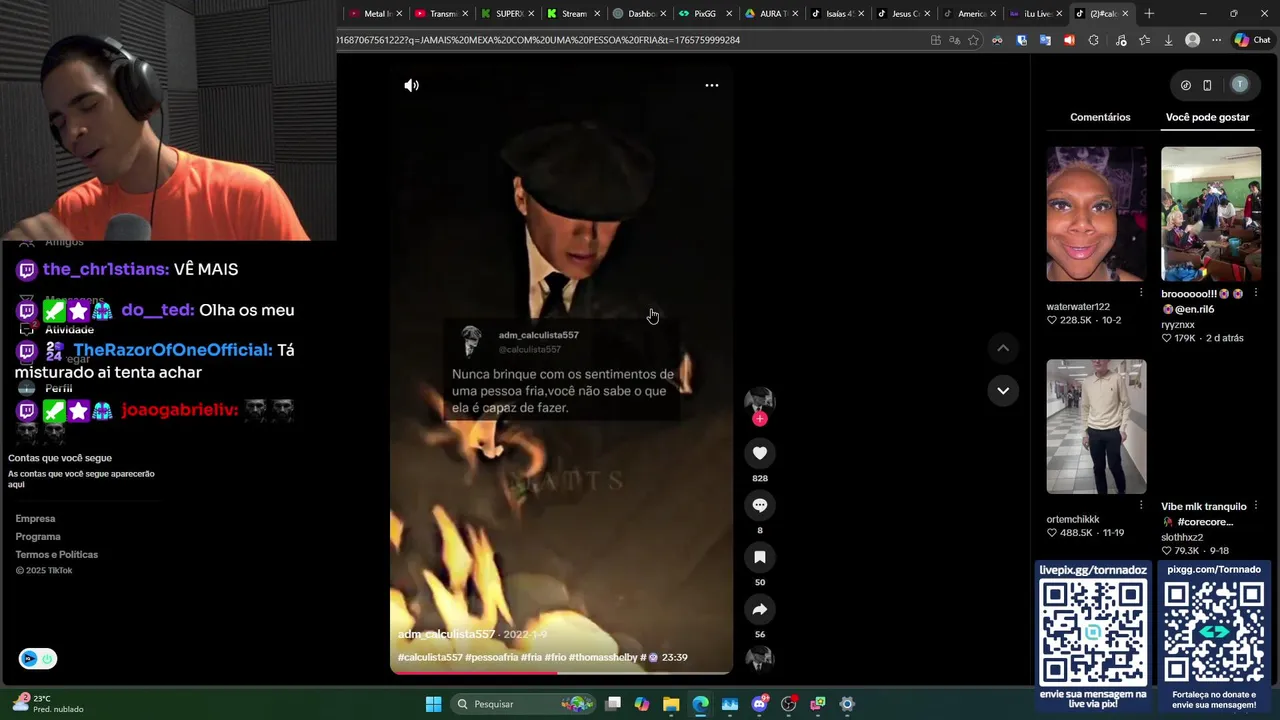This screenshot has height=720, width=1280.
Task: Bookmark the video to favorites
Action: pos(760,557)
